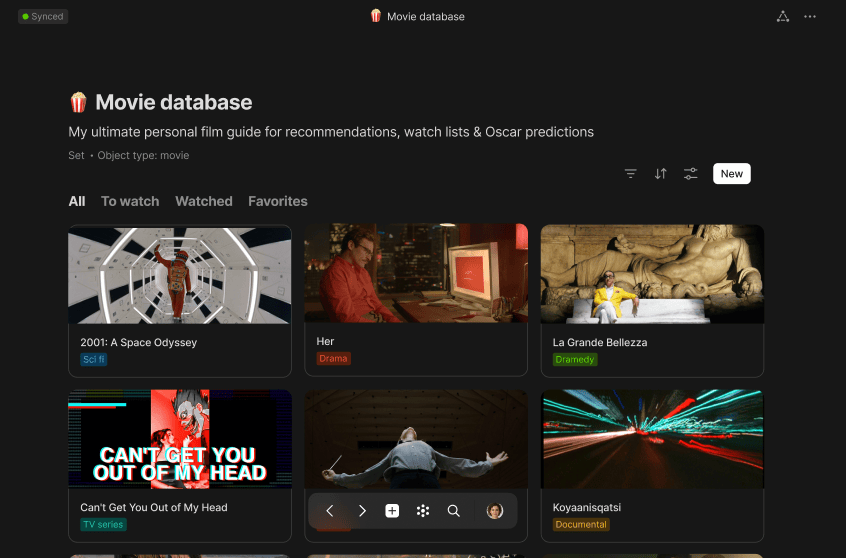Click the Her title text
The height and width of the screenshot is (558, 846).
point(325,342)
